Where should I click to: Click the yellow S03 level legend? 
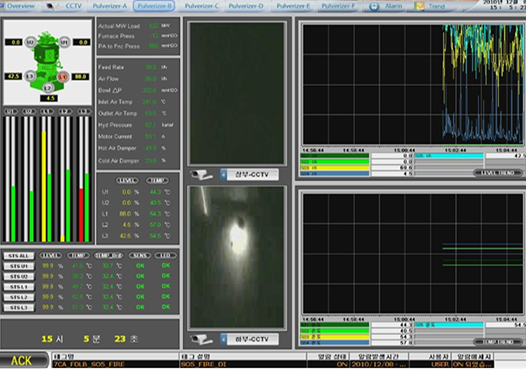(334, 168)
